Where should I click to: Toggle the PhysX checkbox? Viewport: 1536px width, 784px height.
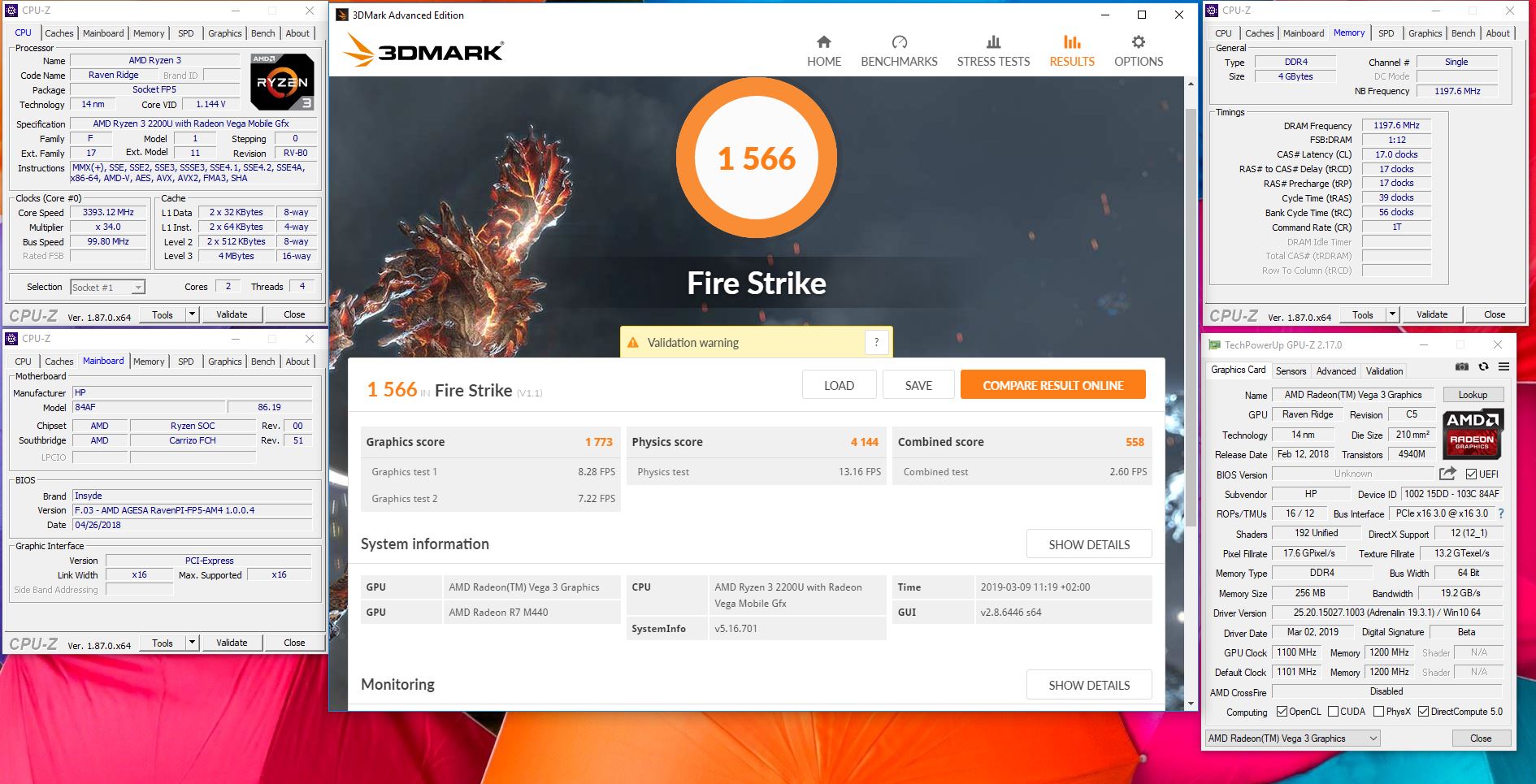pos(1378,711)
